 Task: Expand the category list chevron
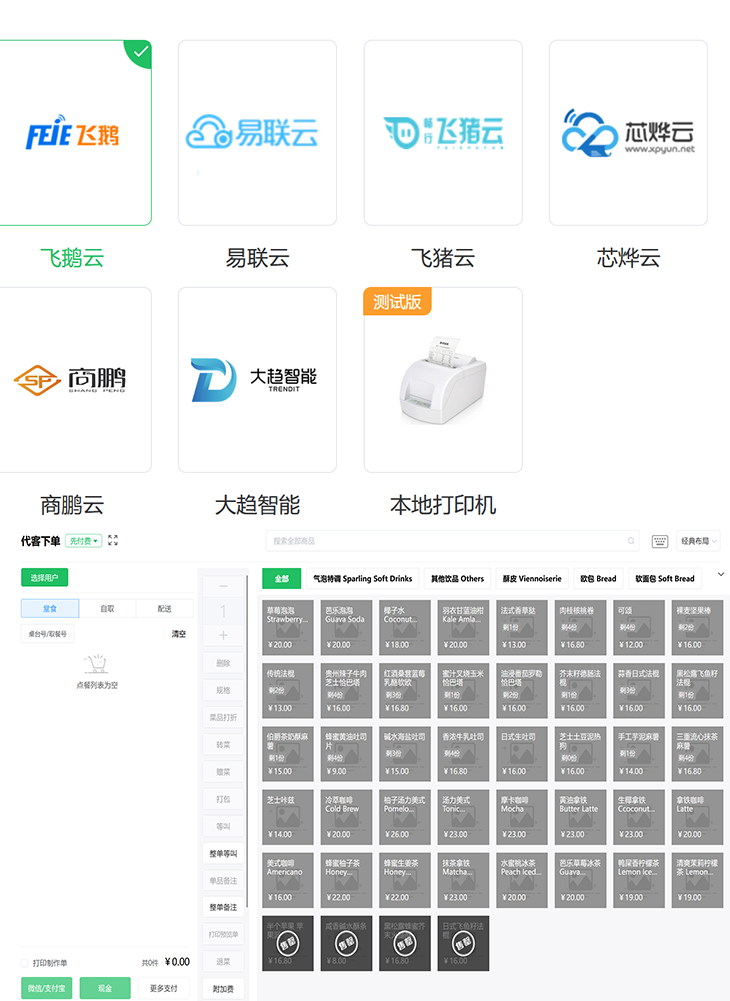tap(721, 574)
